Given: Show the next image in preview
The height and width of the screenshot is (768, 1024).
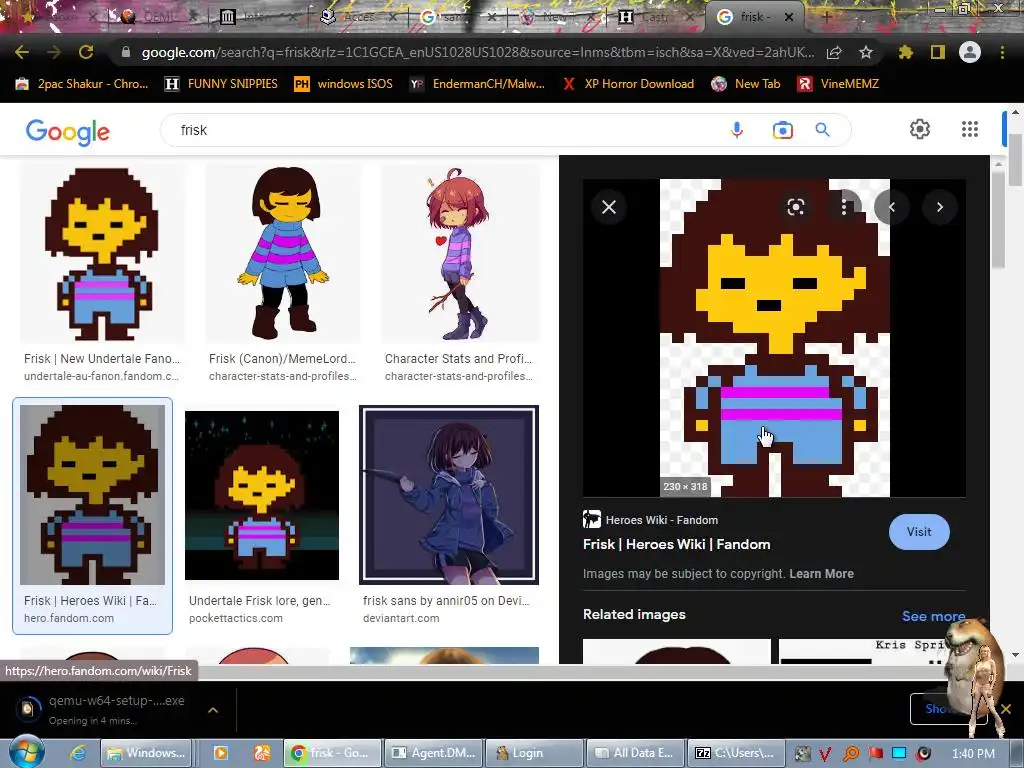Looking at the screenshot, I should [940, 207].
